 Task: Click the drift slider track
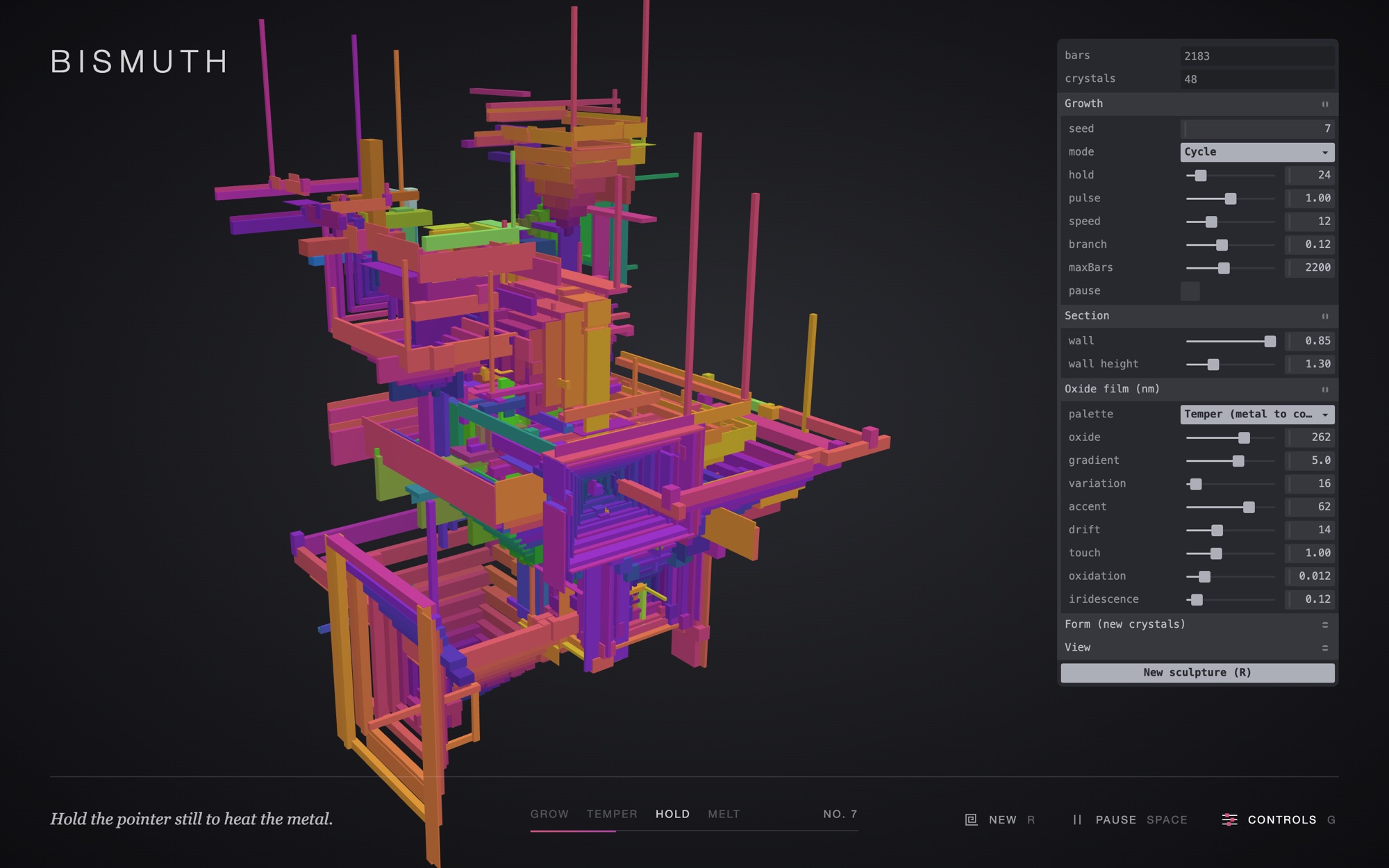coord(1230,530)
